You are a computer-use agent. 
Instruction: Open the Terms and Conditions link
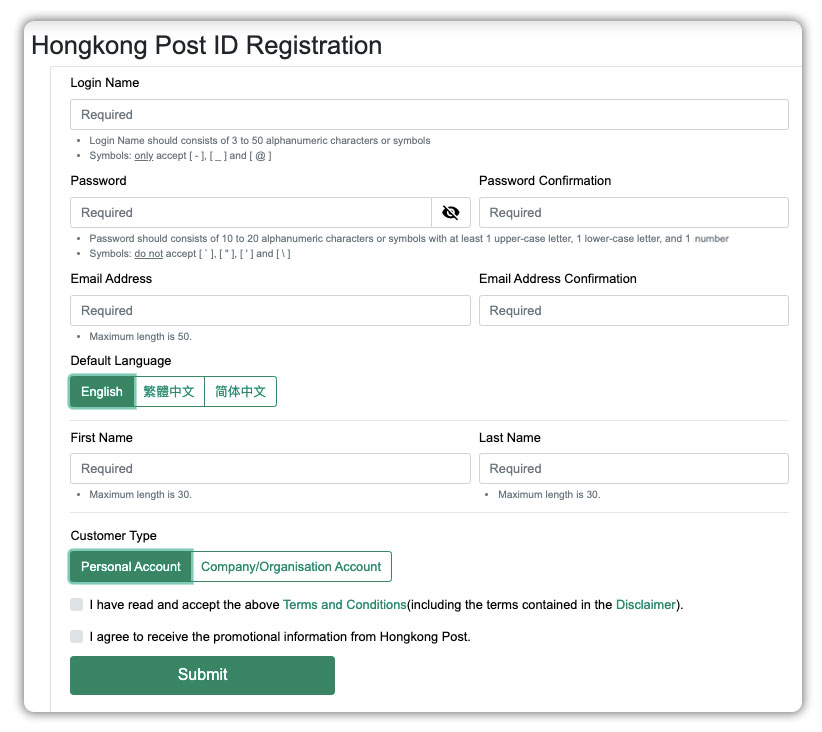pyautogui.click(x=344, y=605)
